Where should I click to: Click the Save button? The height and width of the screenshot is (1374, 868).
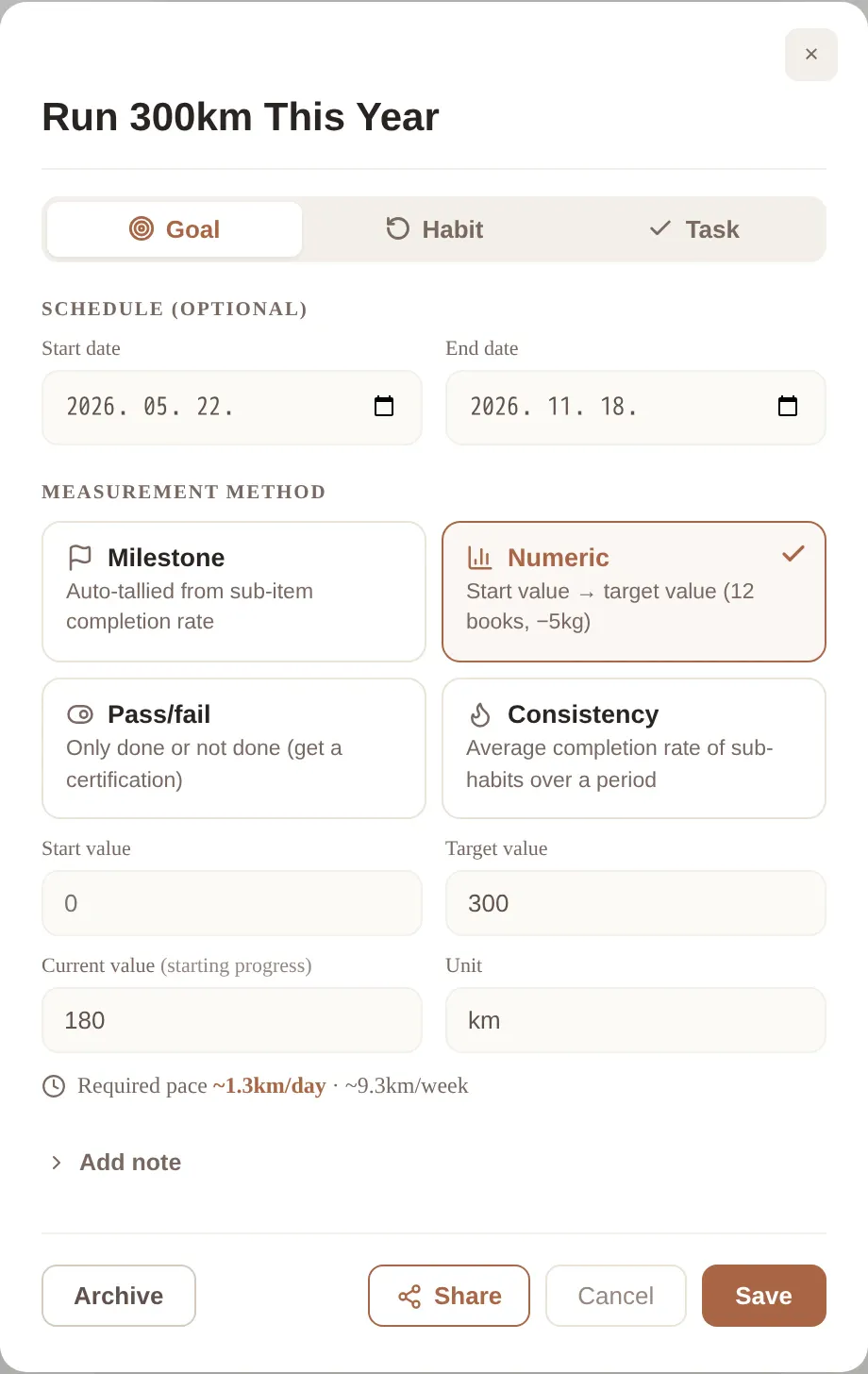pos(764,1296)
